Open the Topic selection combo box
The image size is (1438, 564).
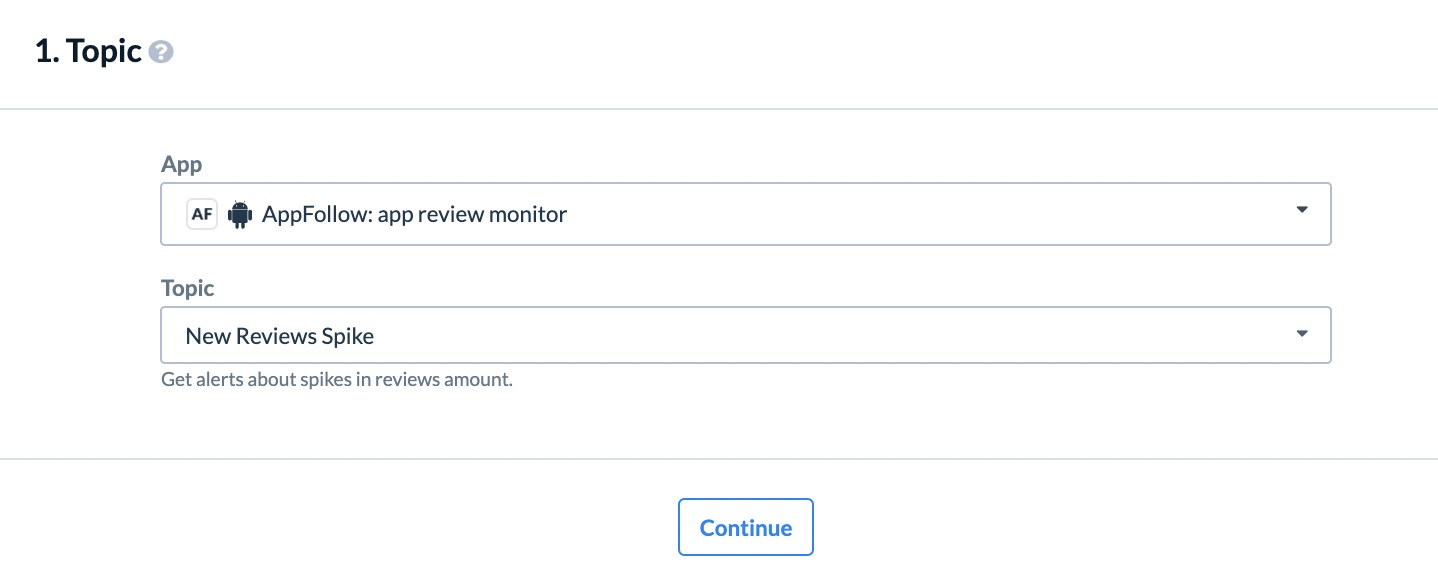coord(746,335)
